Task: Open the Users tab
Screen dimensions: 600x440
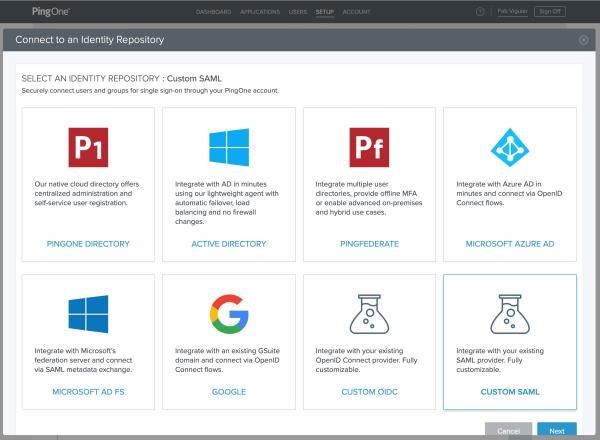Action: pyautogui.click(x=298, y=12)
